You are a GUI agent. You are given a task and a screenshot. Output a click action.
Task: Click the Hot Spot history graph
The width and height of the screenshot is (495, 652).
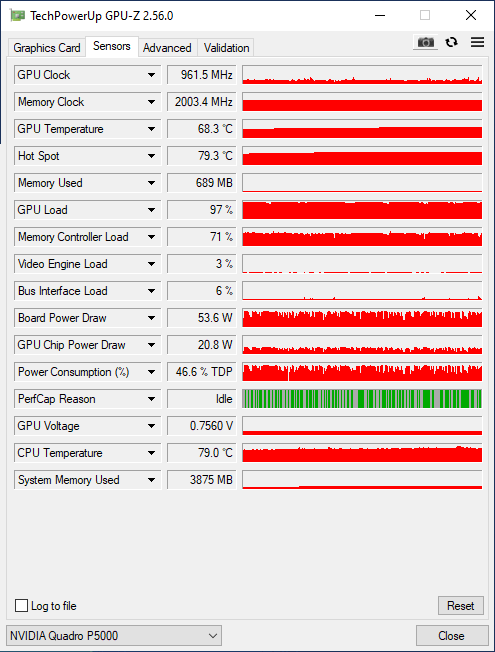pos(362,156)
